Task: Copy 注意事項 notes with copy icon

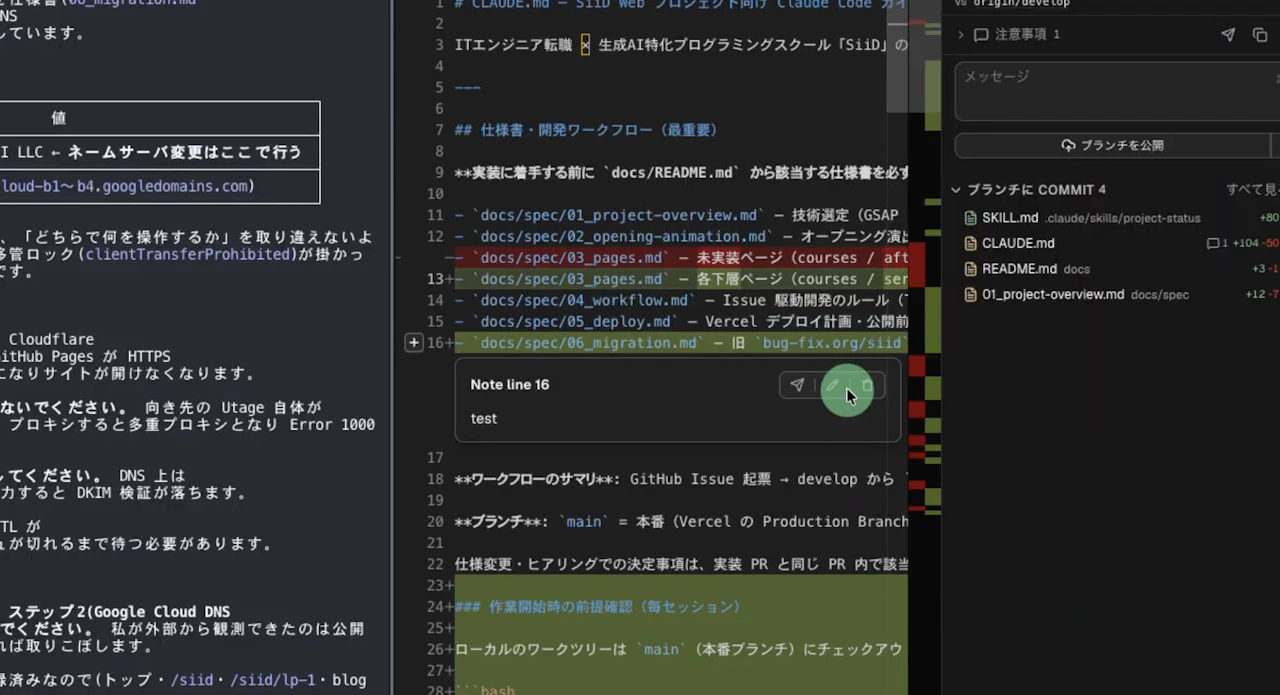Action: pos(1260,34)
